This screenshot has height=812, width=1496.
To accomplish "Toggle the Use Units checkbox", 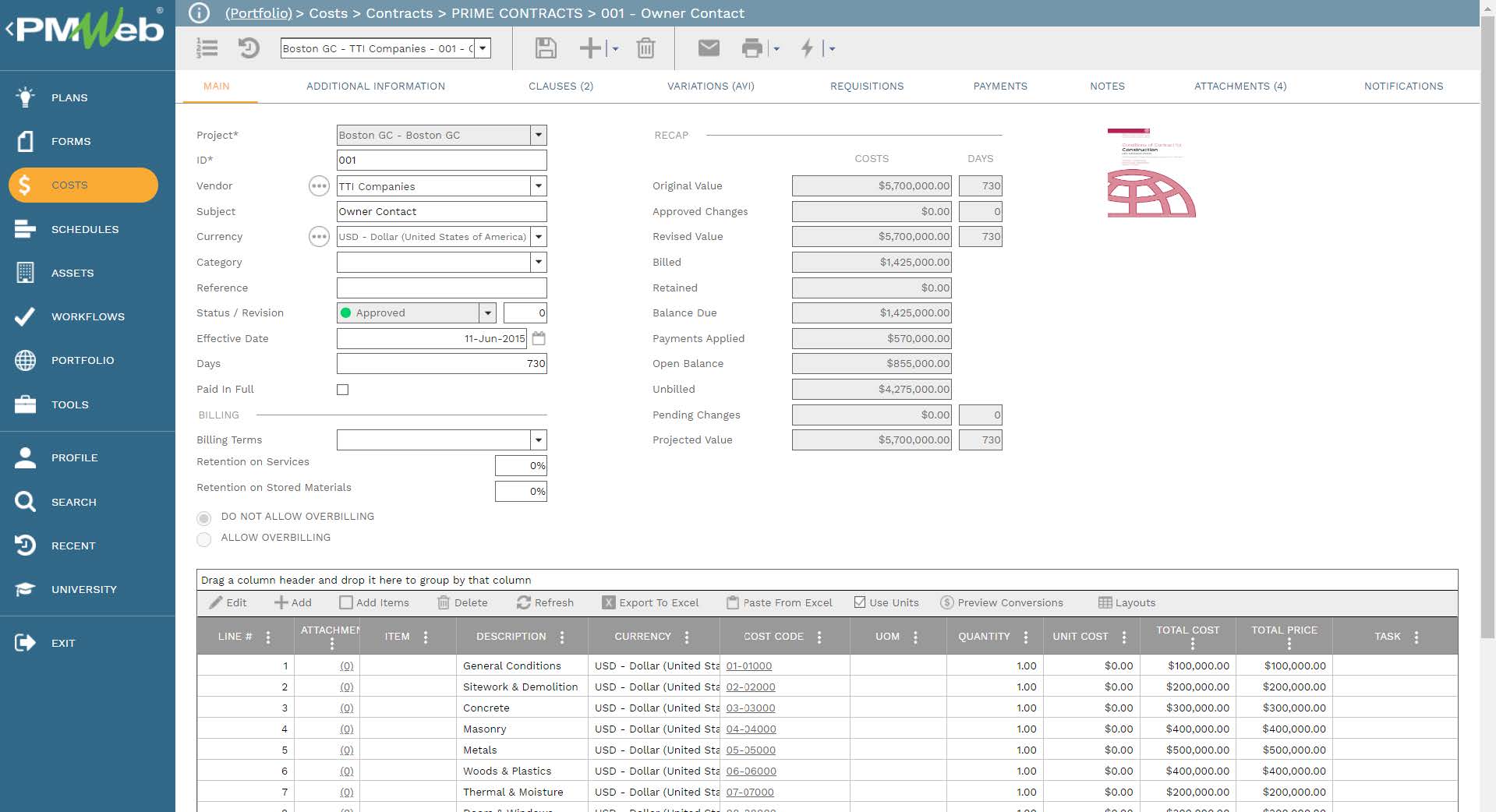I will (860, 602).
